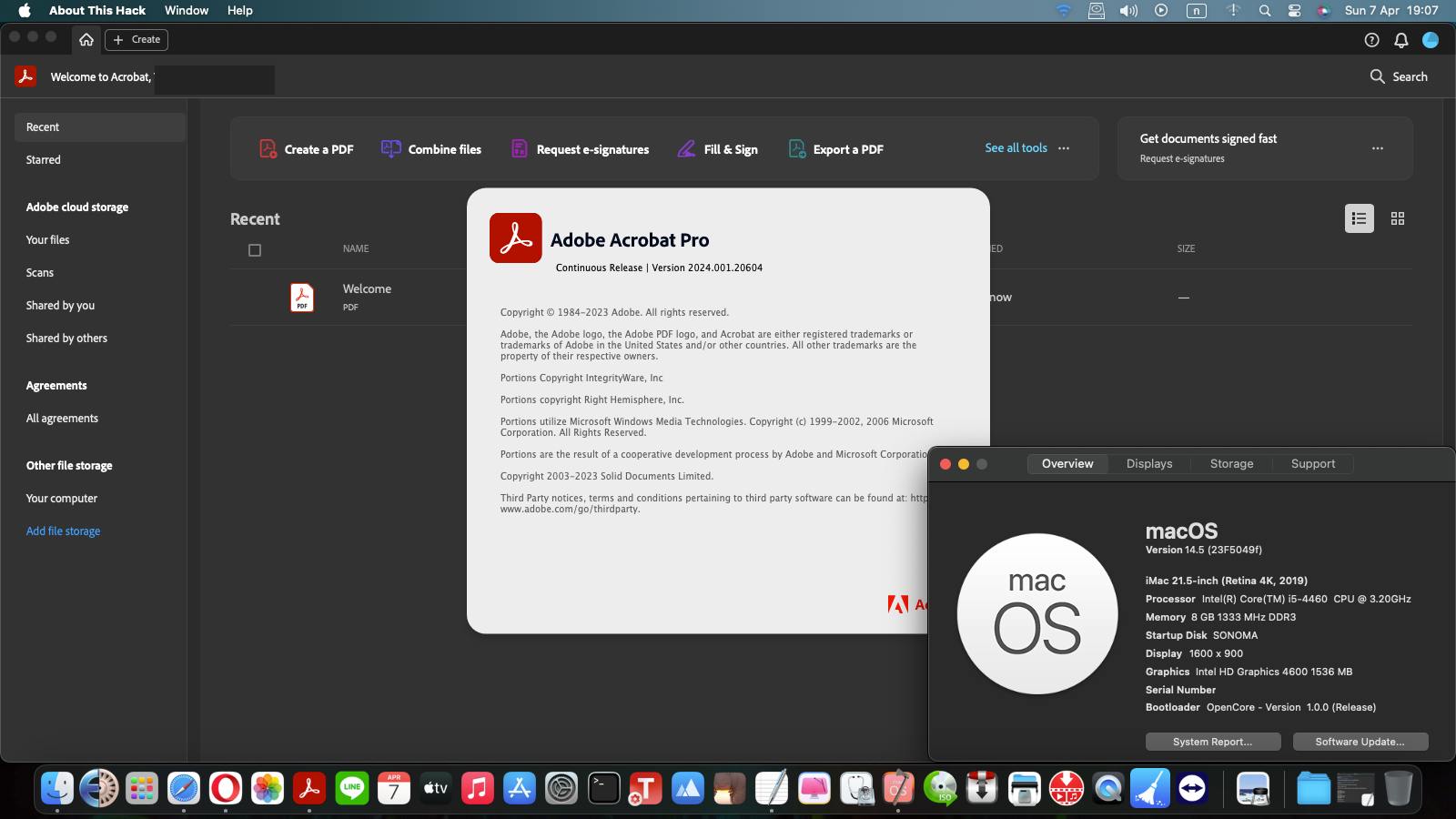Open All agreements
The height and width of the screenshot is (819, 1456).
(62, 418)
